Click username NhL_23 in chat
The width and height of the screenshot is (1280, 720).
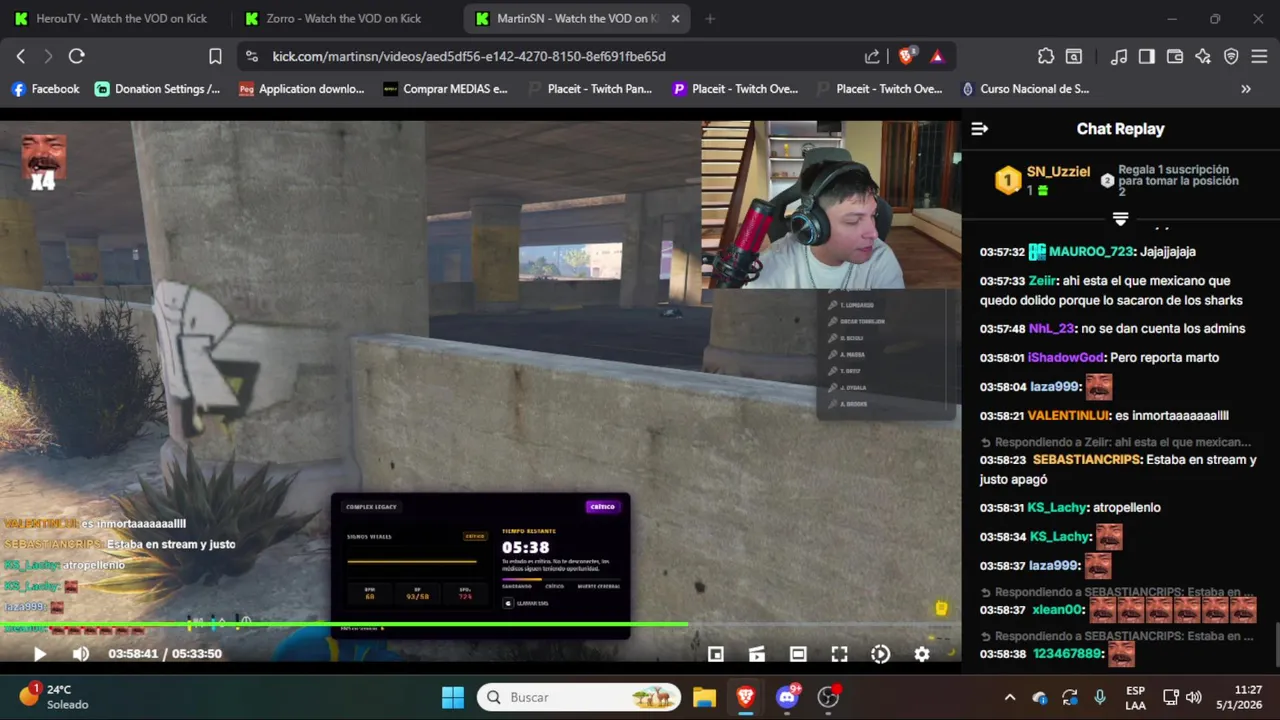tap(1051, 329)
